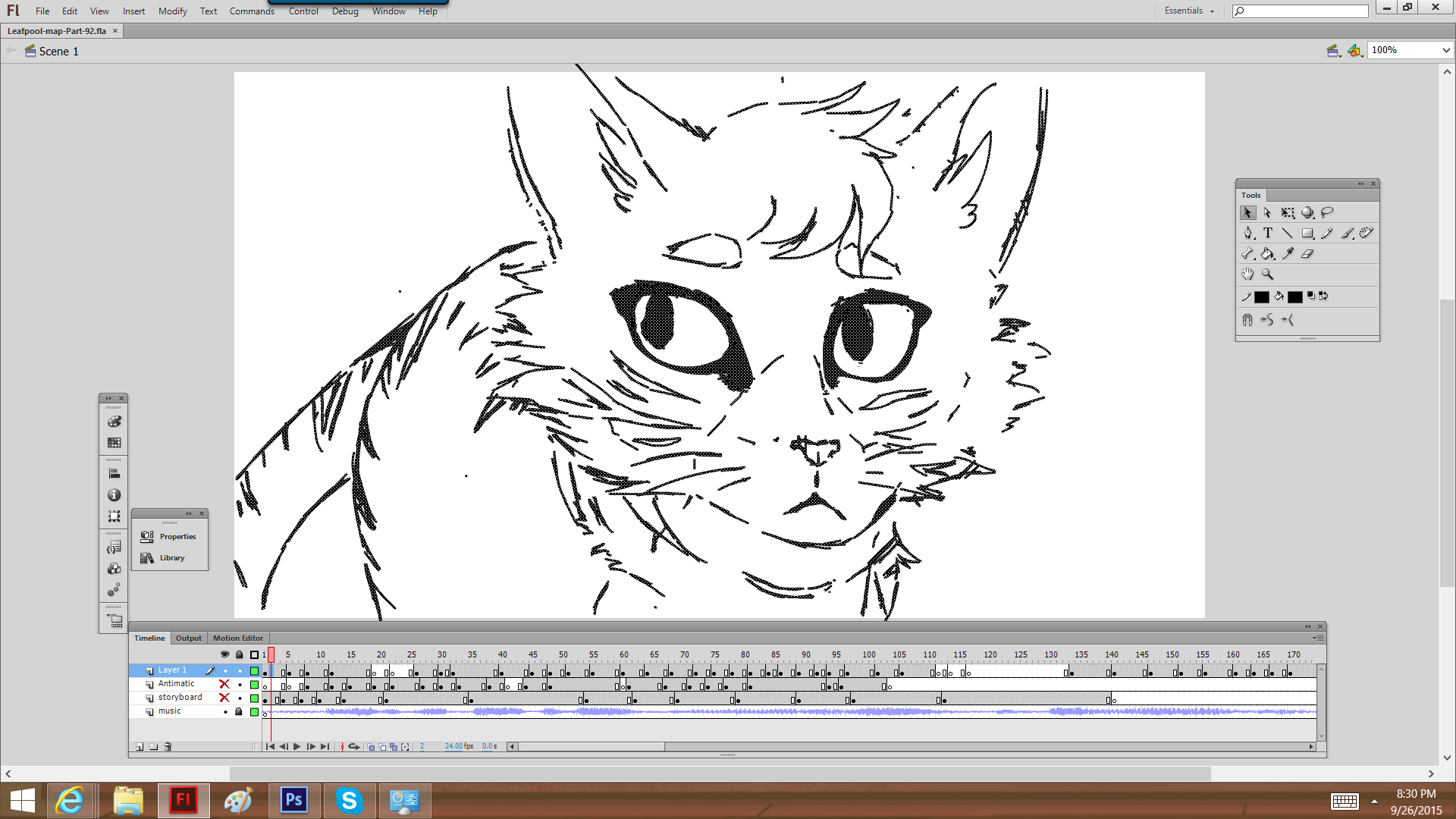Lock or unlock all layers header
1456x819 pixels.
pyautogui.click(x=240, y=654)
